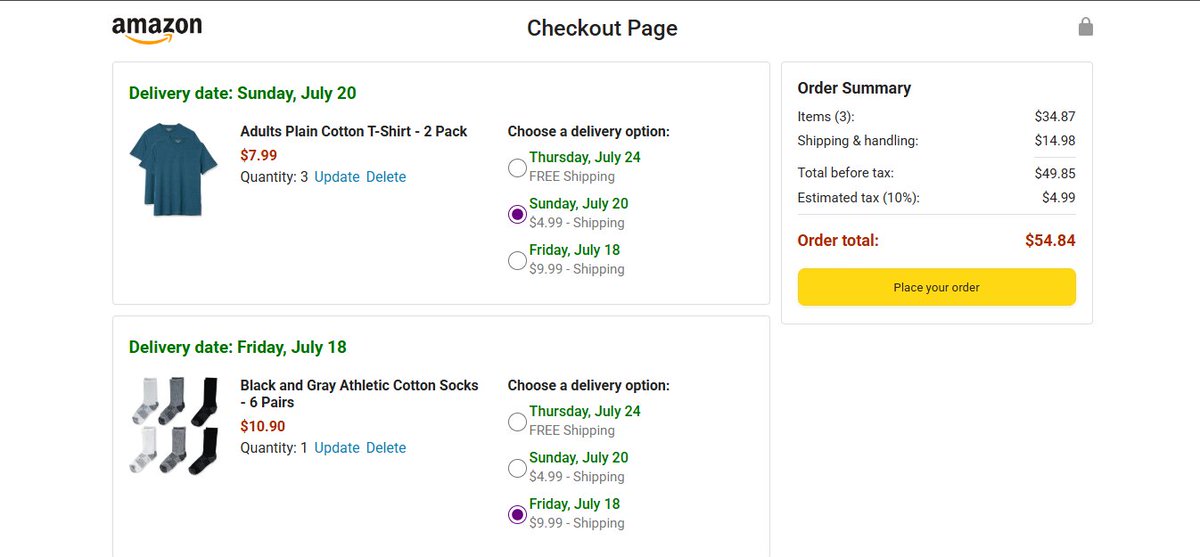Update the socks quantity
The image size is (1200, 557).
point(337,448)
